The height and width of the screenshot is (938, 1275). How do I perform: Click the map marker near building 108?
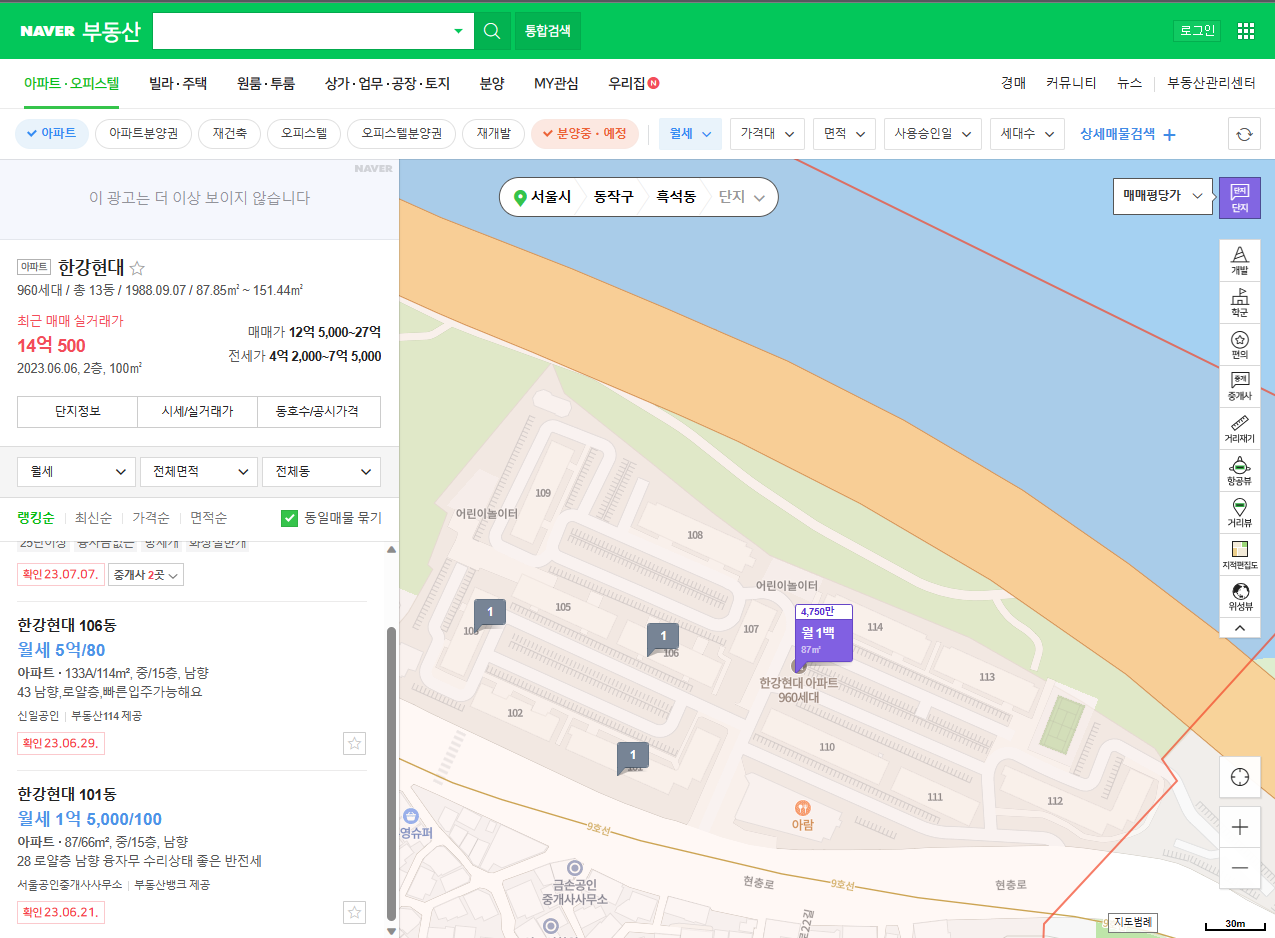click(x=489, y=613)
